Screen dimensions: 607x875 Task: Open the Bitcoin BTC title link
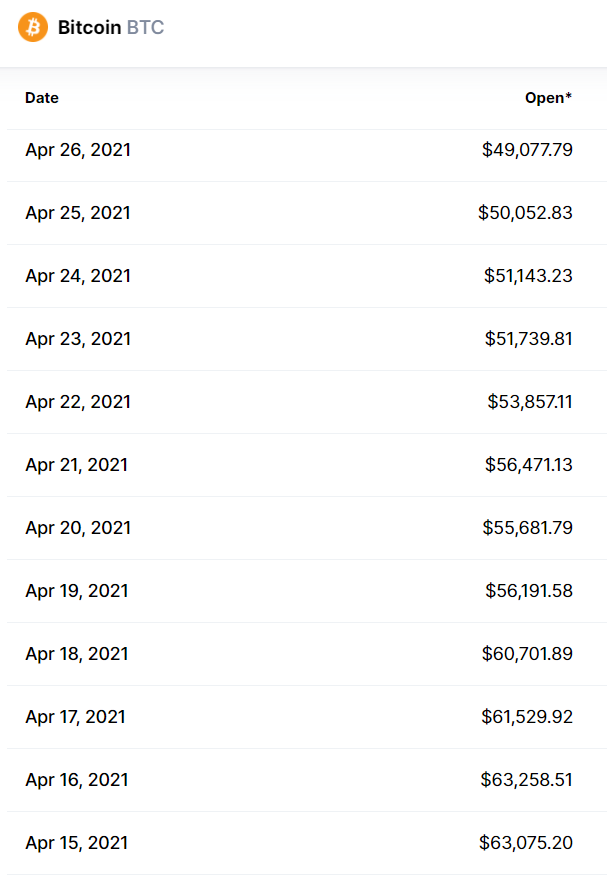pyautogui.click(x=111, y=27)
